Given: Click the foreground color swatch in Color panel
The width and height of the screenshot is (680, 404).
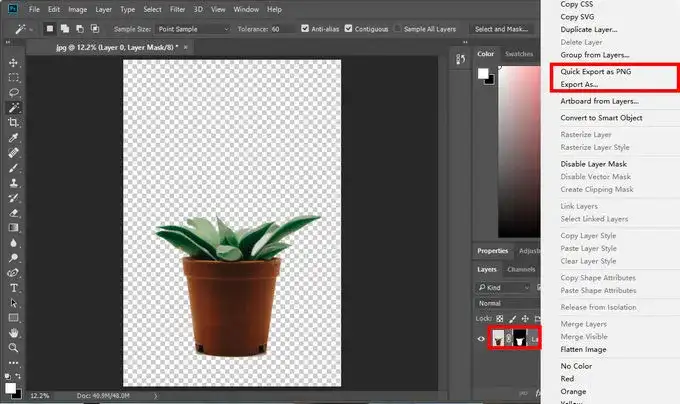Looking at the screenshot, I should coord(483,75).
